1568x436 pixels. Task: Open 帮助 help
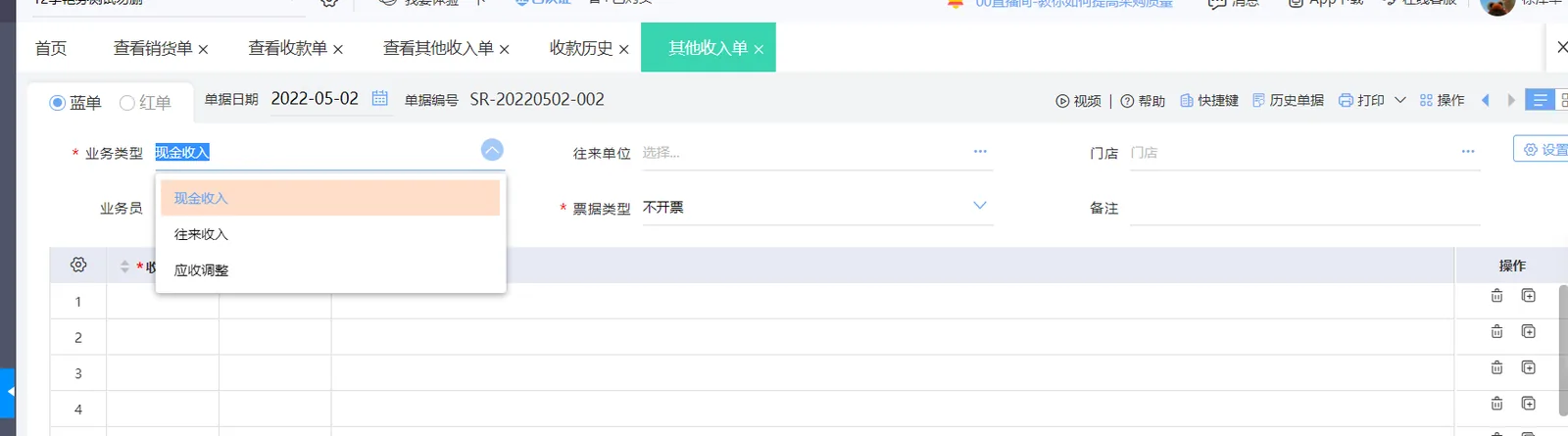coord(1143,100)
